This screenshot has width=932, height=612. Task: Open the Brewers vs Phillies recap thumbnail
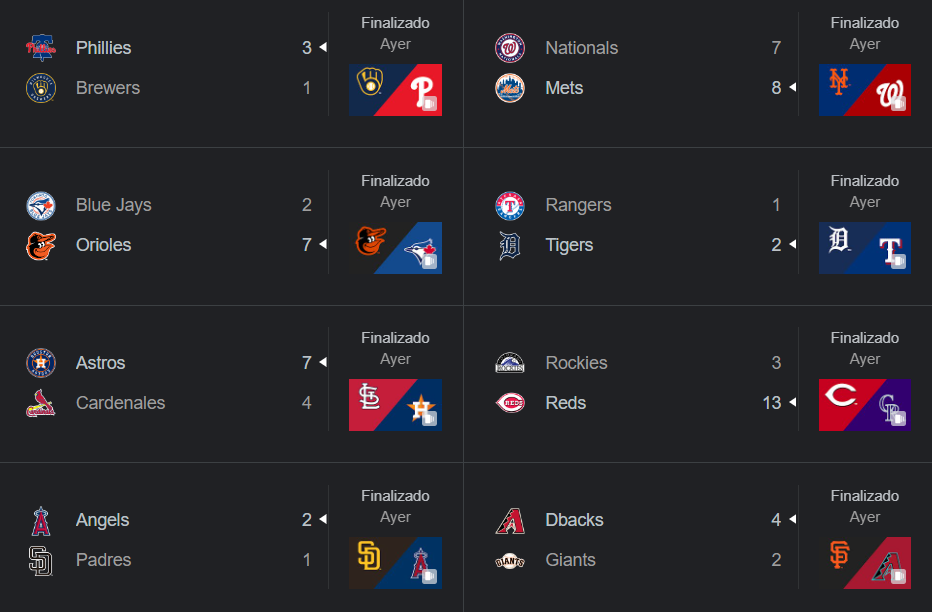coord(395,90)
